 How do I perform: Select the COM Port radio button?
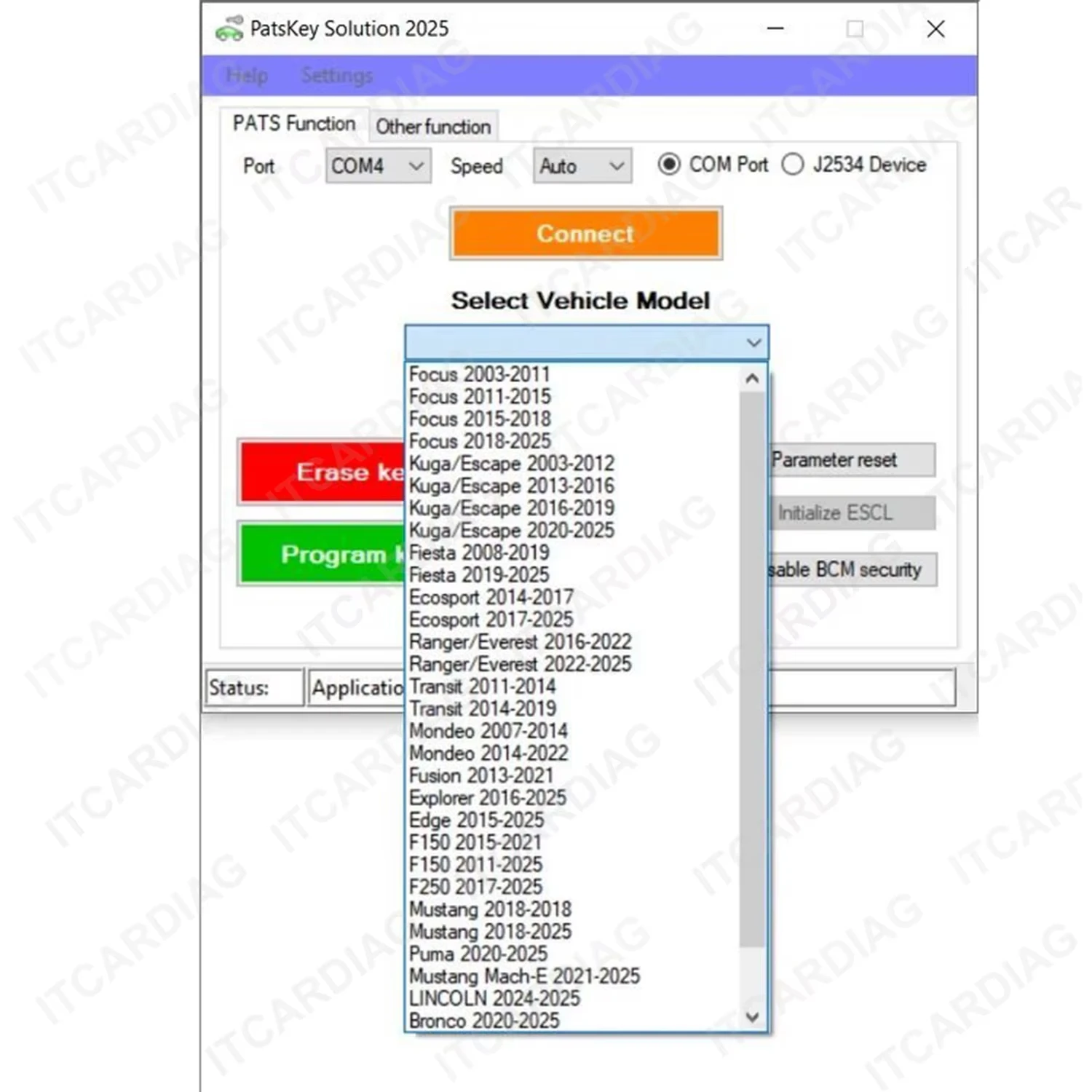pyautogui.click(x=669, y=165)
